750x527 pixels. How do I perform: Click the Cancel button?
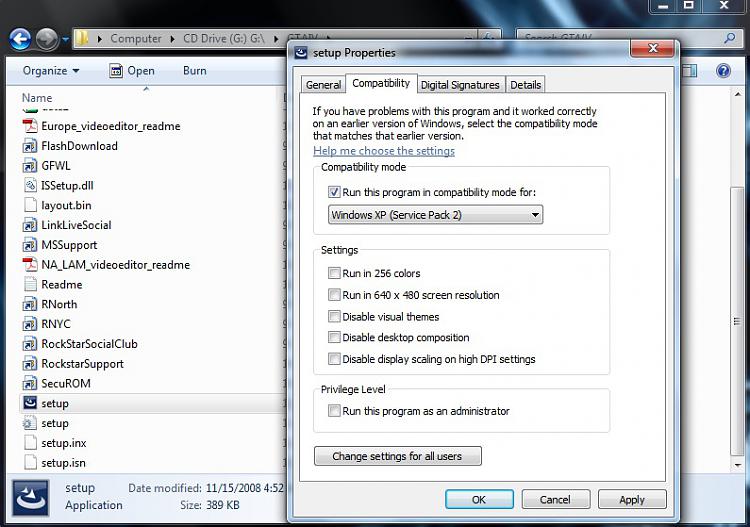(556, 499)
